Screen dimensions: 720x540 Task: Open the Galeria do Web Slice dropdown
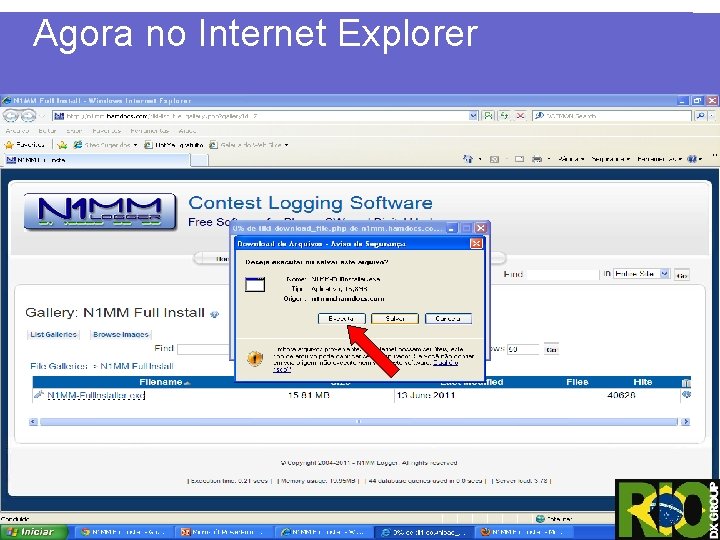[x=248, y=145]
